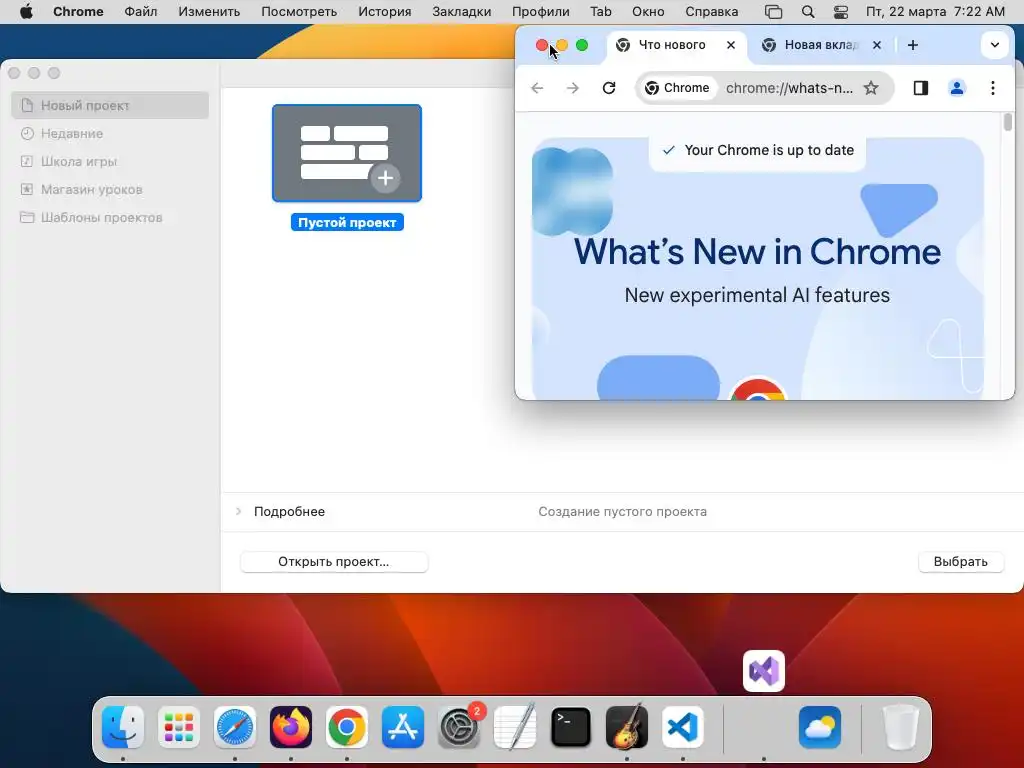Open System Settings from the Dock

pos(458,727)
